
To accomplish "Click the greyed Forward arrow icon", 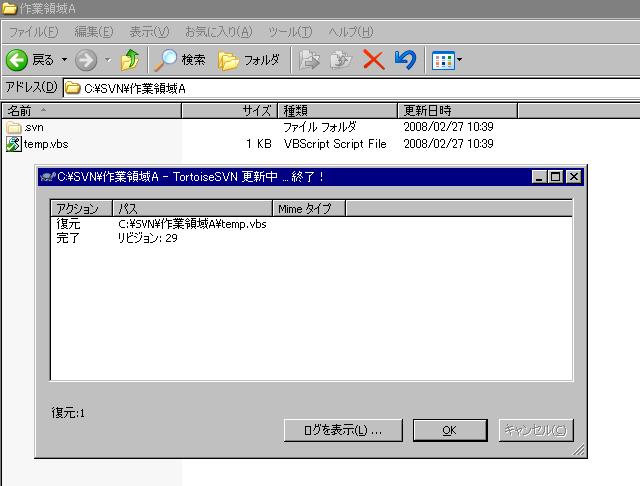I will [x=86, y=60].
